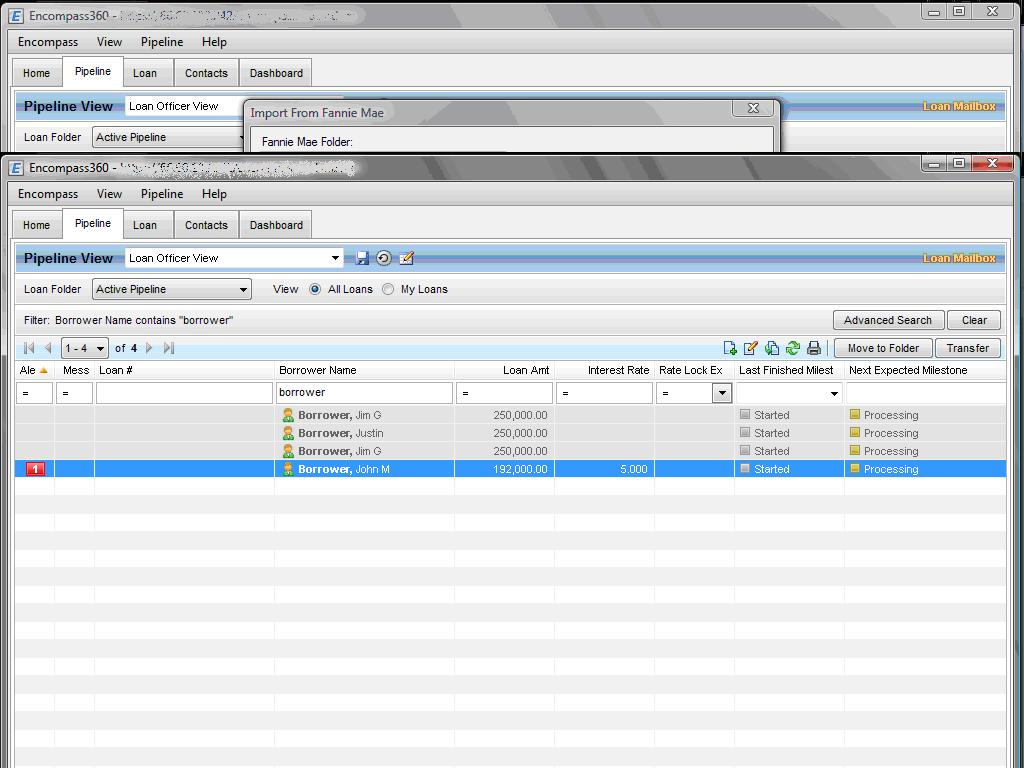Select the All Loans radio button
The image size is (1024, 768).
(315, 289)
